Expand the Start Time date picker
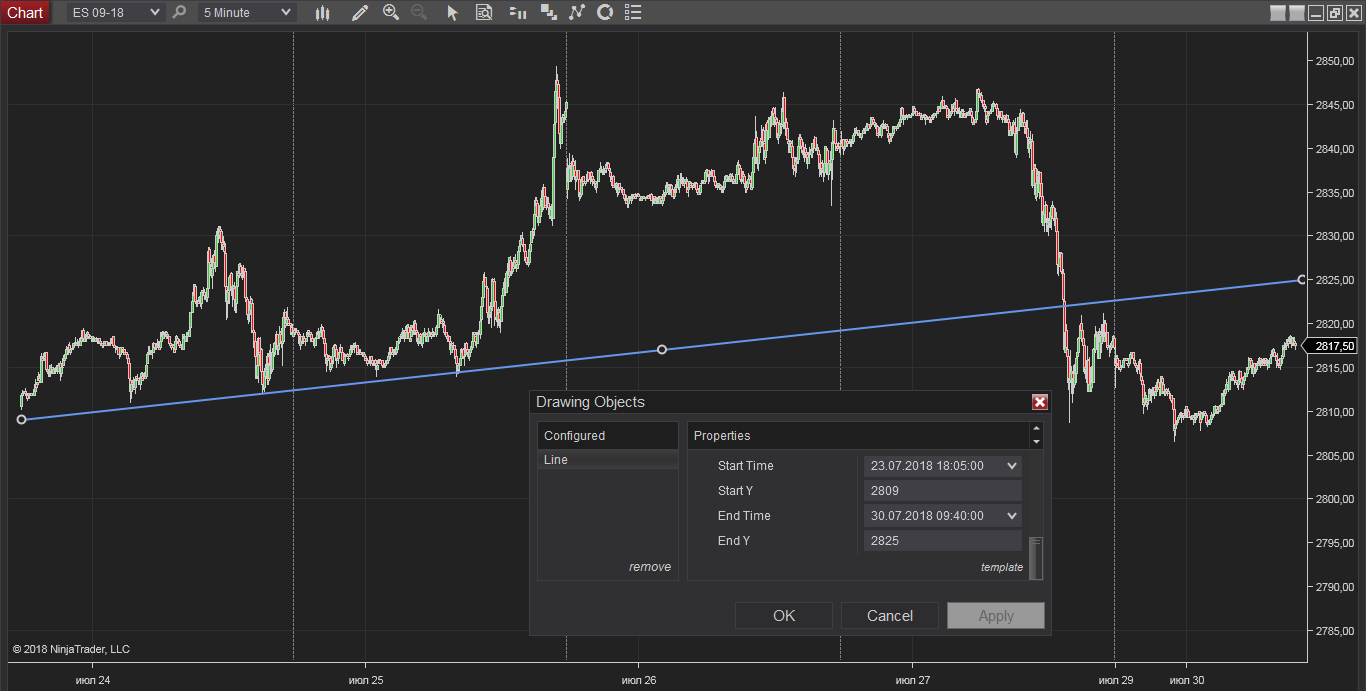 point(1012,465)
